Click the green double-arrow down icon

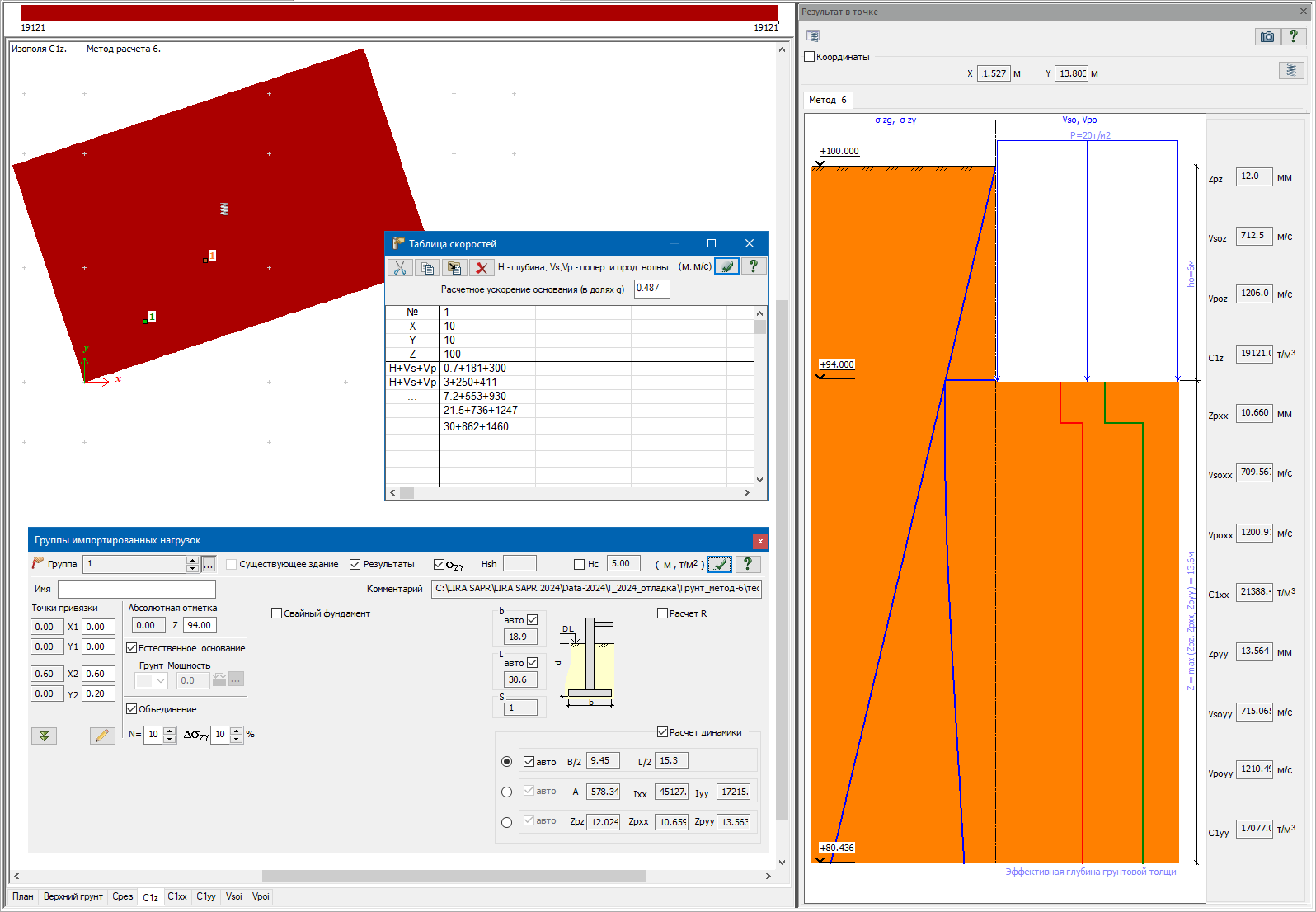(44, 736)
